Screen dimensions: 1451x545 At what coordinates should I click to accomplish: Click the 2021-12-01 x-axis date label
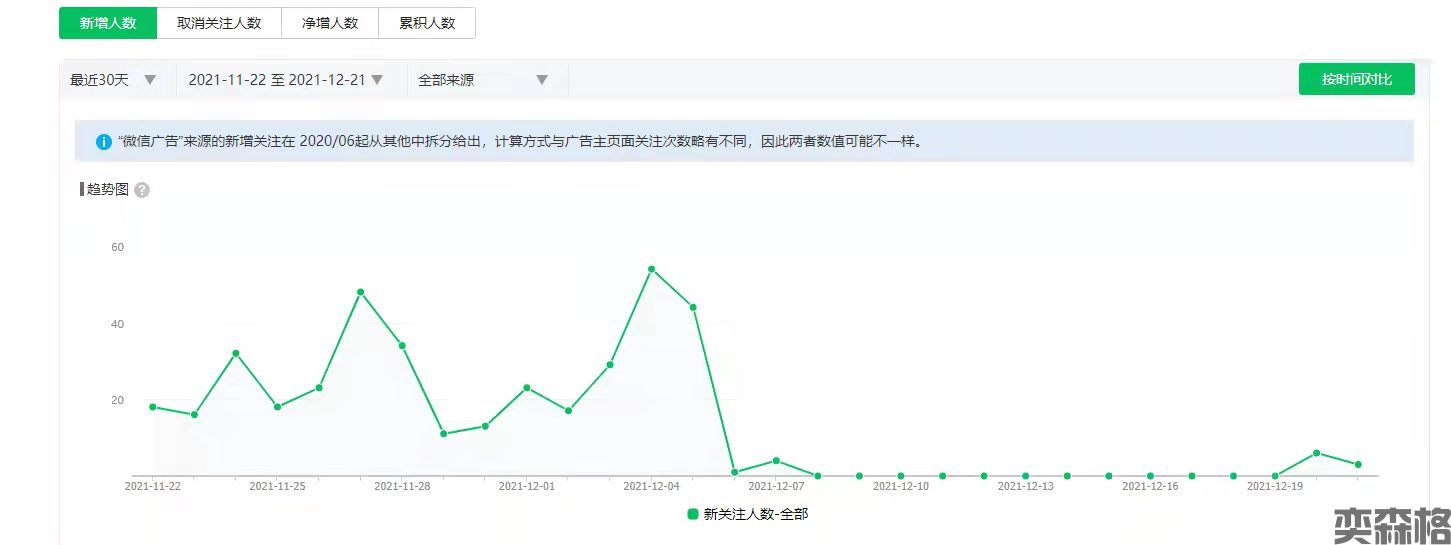526,487
